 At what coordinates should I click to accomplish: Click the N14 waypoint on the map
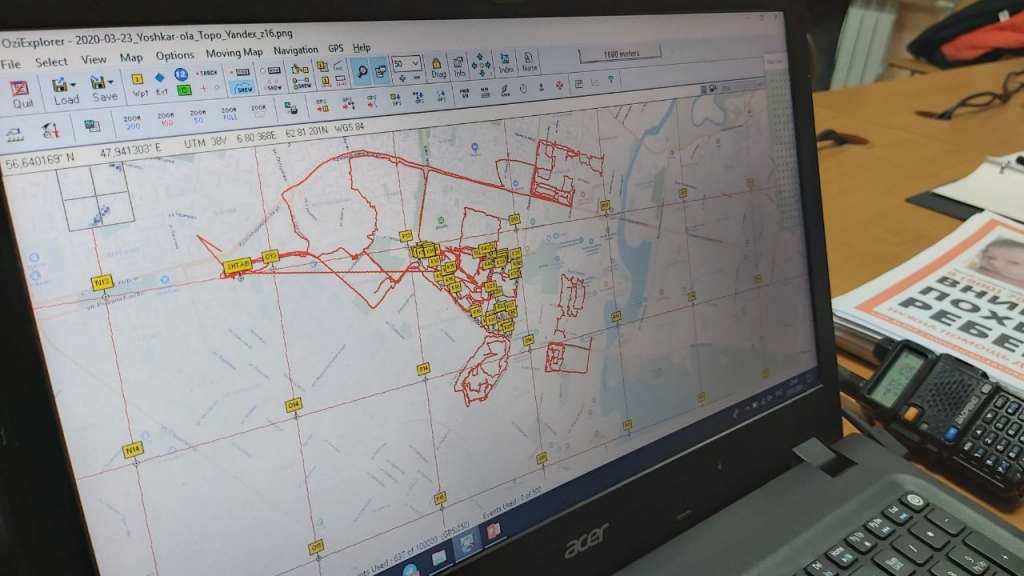coord(133,450)
